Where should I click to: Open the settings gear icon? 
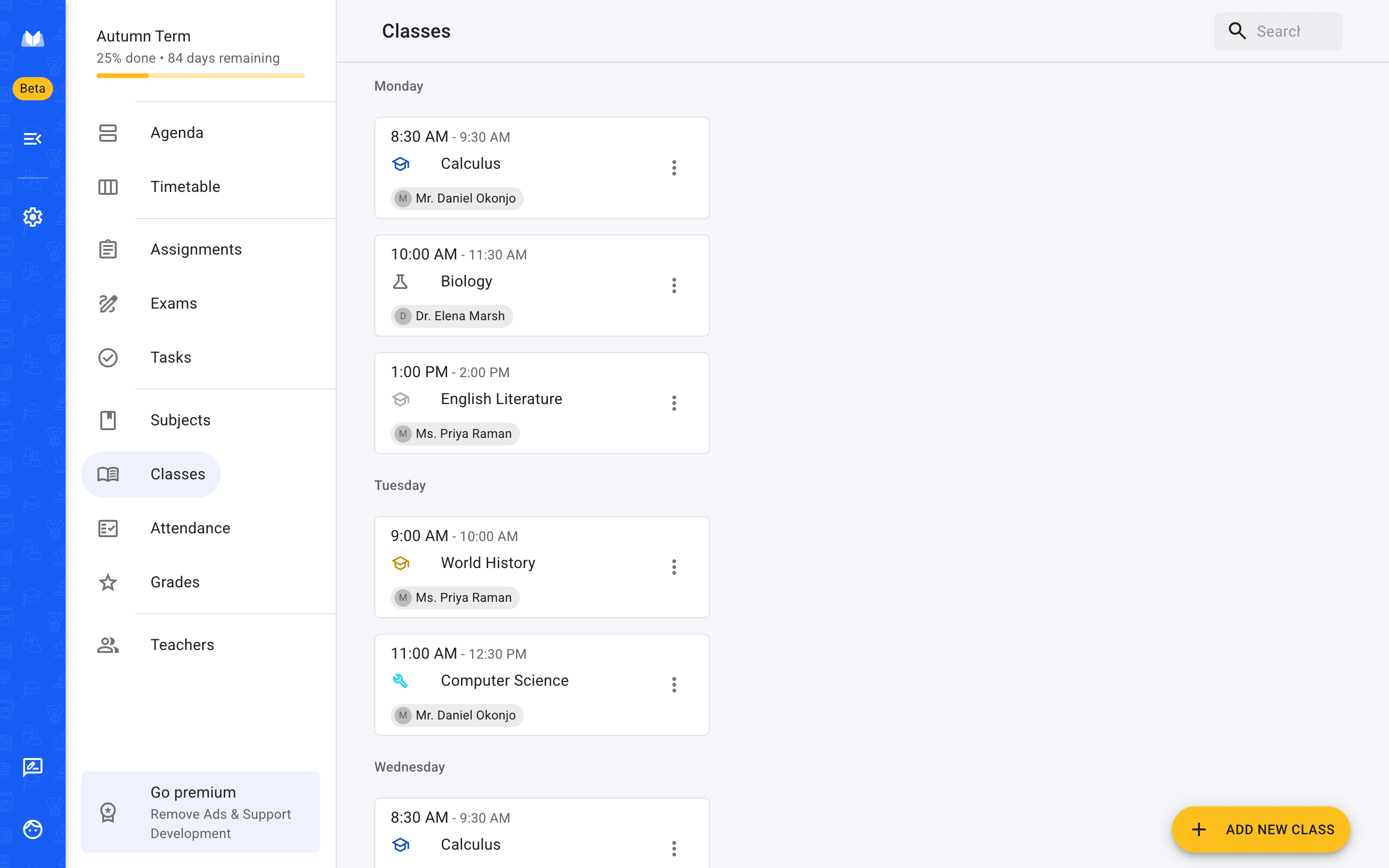[x=33, y=217]
